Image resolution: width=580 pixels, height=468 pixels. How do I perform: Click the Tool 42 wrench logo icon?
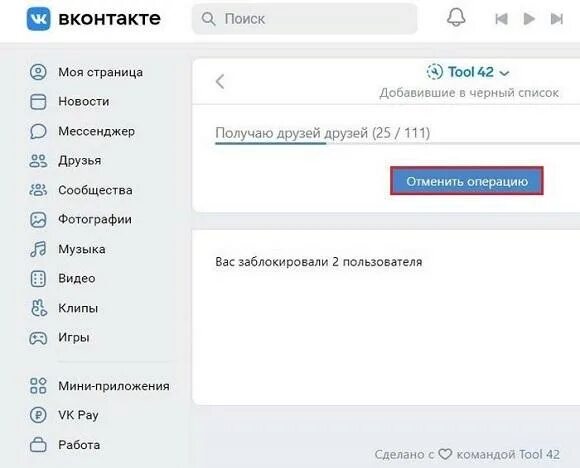coord(434,72)
